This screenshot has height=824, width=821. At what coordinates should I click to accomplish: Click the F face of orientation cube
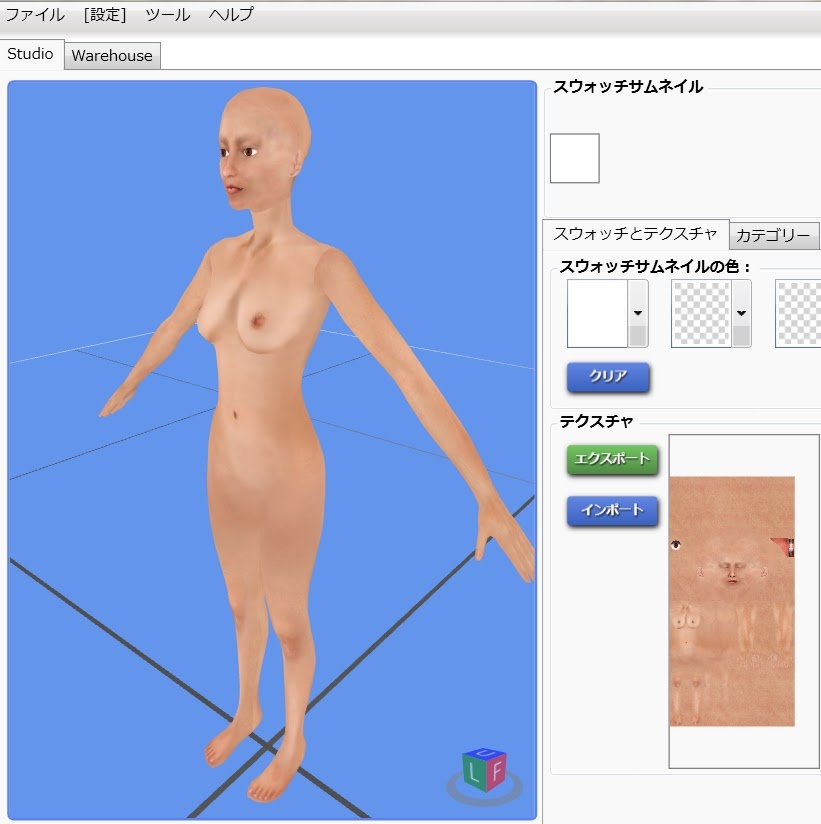495,770
